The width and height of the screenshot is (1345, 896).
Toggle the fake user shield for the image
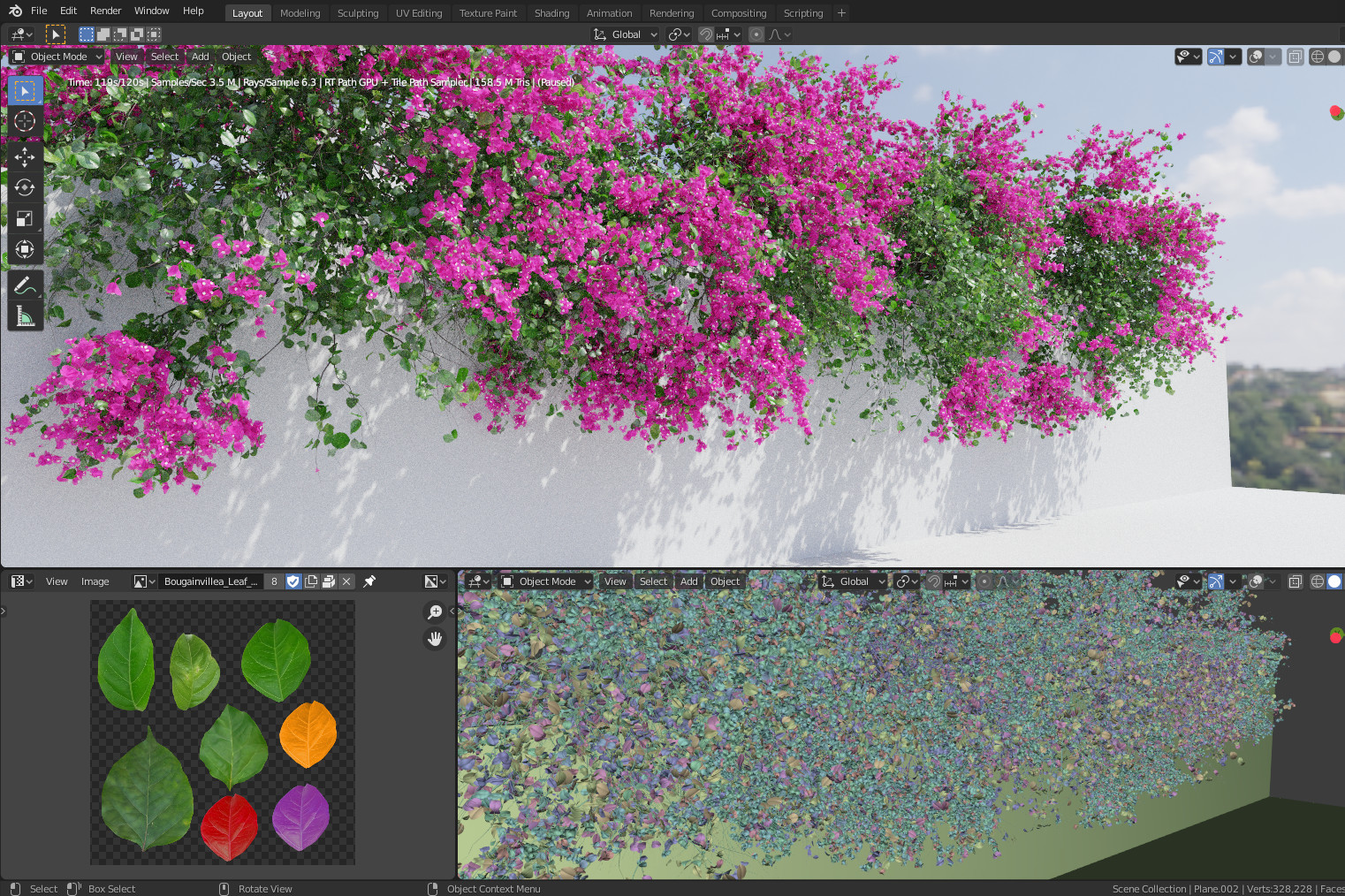pyautogui.click(x=293, y=581)
